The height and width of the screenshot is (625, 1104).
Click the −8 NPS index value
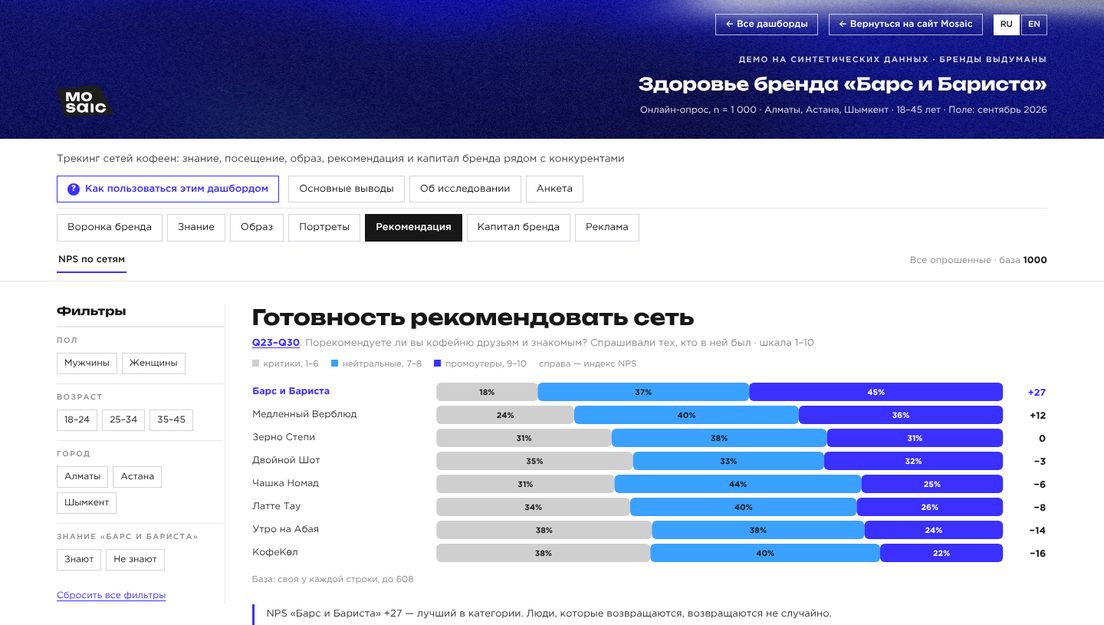(x=1039, y=507)
